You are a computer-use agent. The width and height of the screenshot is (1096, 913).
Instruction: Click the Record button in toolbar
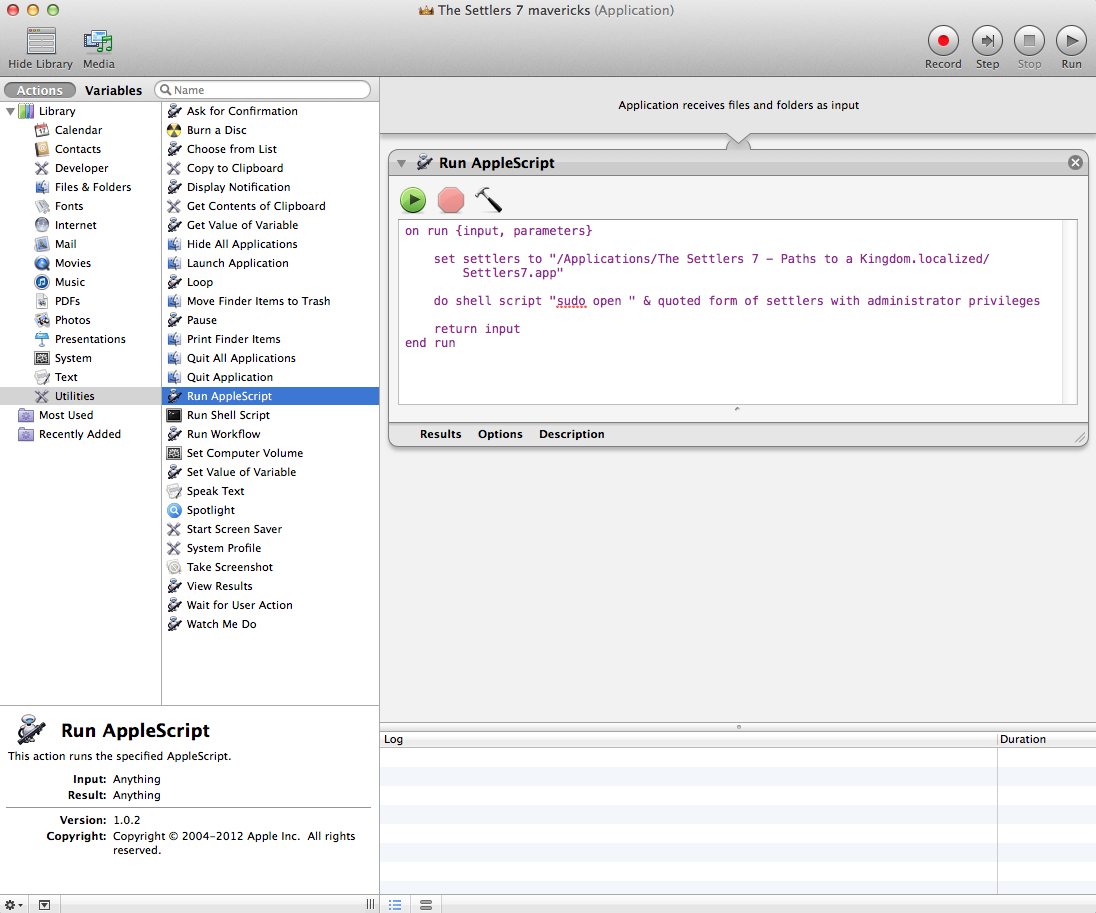point(942,41)
